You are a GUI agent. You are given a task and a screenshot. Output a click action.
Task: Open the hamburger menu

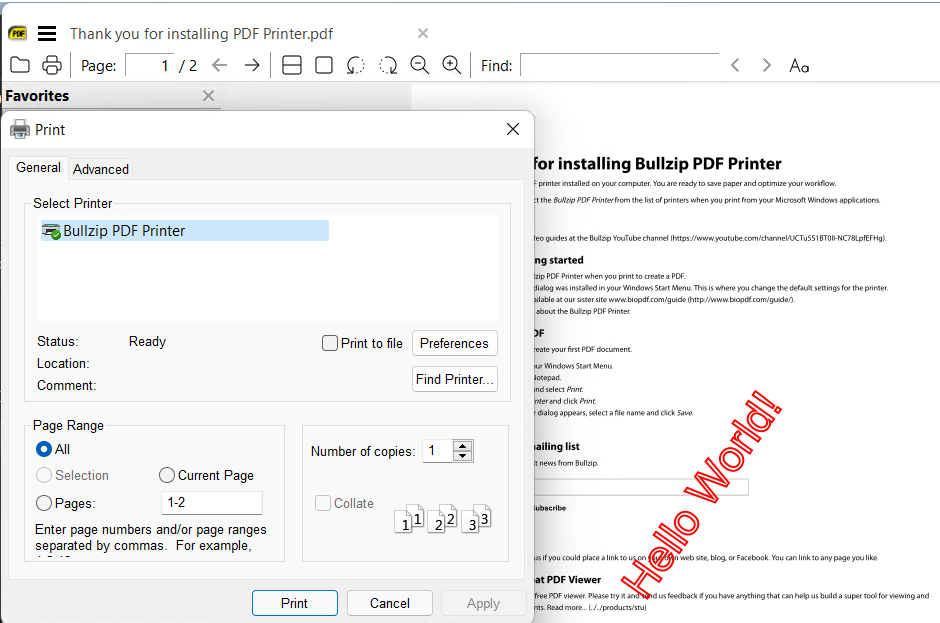coord(46,33)
